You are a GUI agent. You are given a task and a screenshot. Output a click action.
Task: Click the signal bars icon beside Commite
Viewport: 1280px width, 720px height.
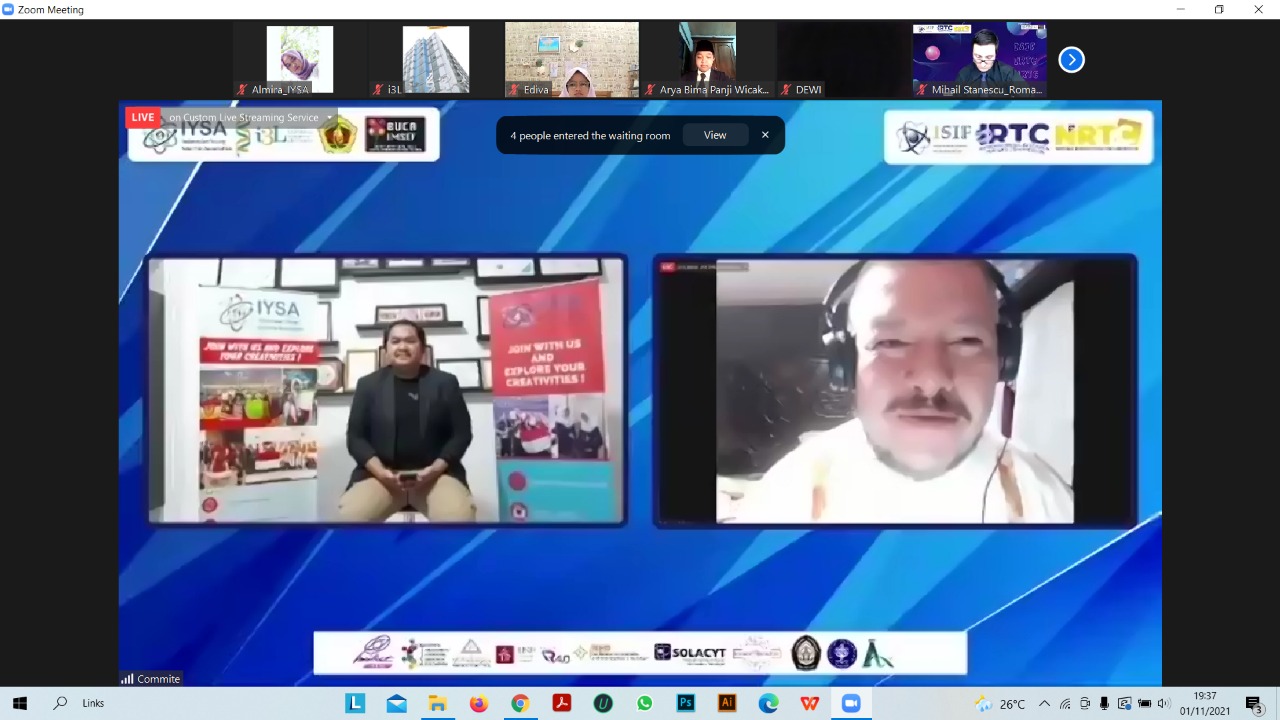(127, 679)
